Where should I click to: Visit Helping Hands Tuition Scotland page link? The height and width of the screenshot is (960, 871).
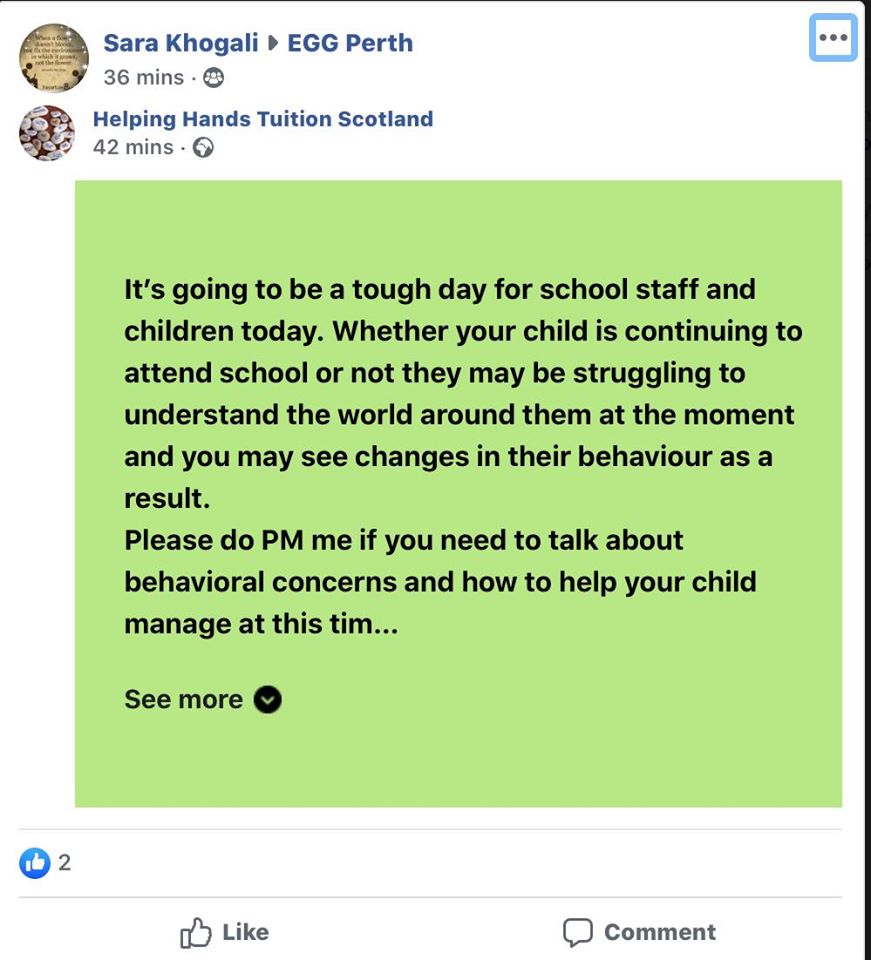tap(262, 119)
